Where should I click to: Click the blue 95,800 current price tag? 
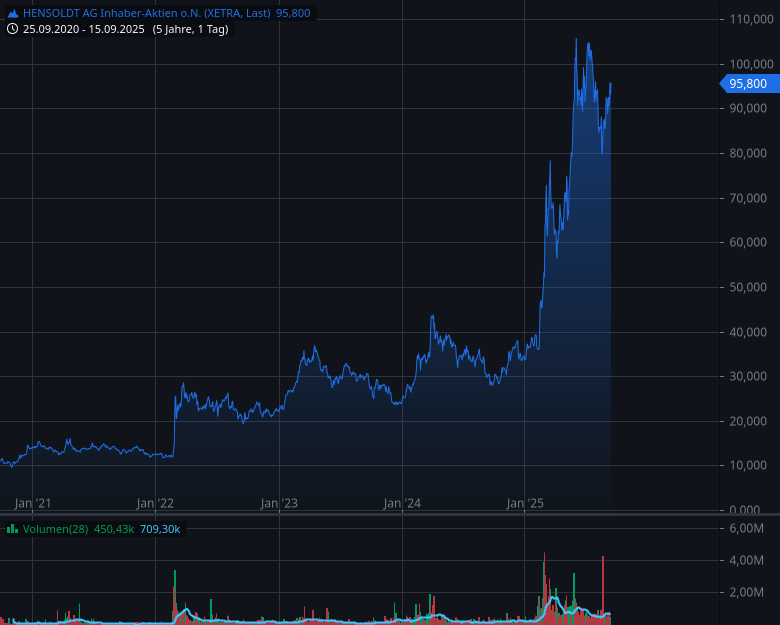pos(750,84)
